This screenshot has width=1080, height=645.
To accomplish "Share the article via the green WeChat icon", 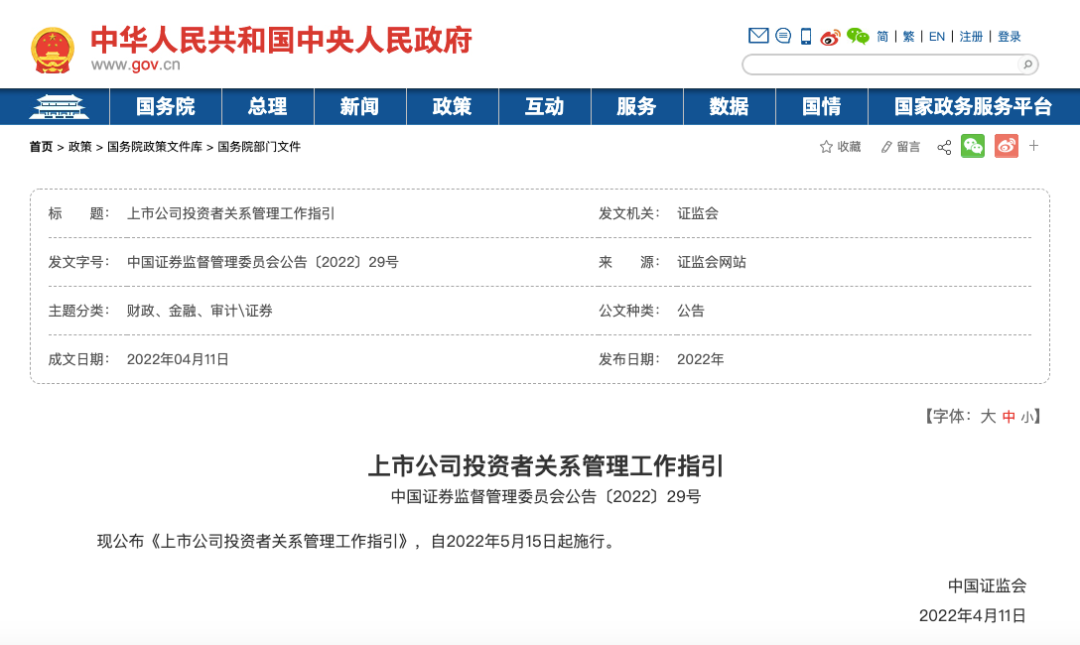I will (974, 146).
